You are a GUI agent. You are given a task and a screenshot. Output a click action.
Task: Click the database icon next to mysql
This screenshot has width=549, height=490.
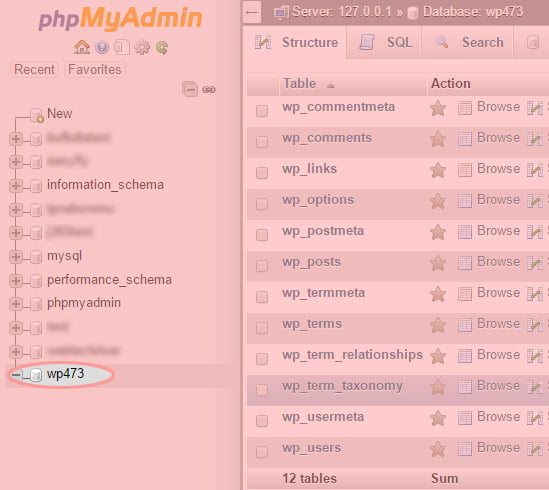(x=36, y=257)
